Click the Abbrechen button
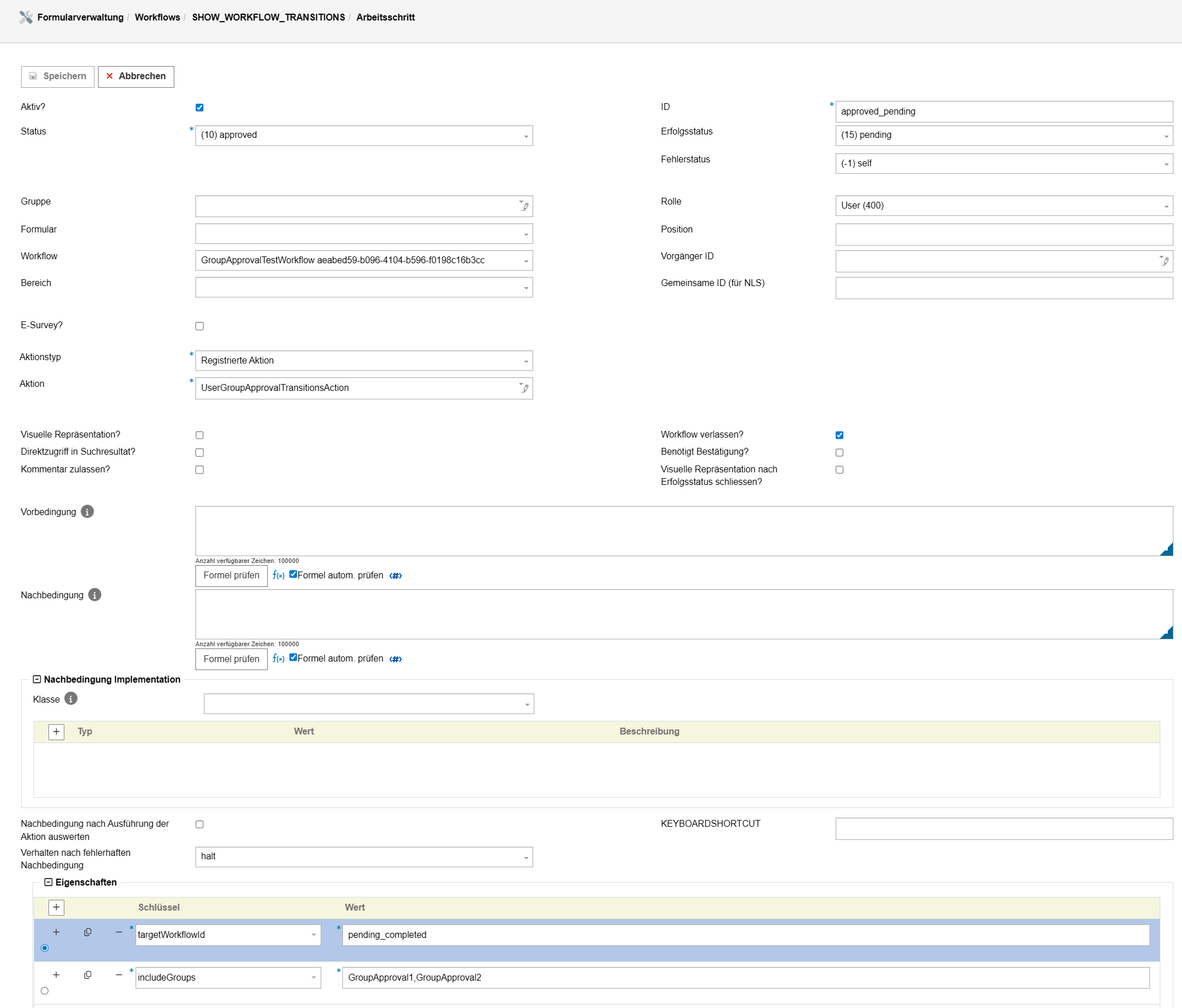Image resolution: width=1182 pixels, height=1008 pixels. click(136, 76)
